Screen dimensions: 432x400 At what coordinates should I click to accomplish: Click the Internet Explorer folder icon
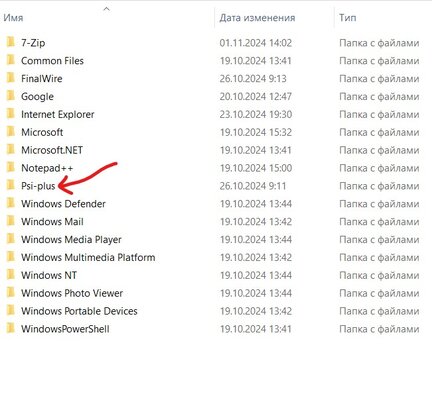(11, 114)
